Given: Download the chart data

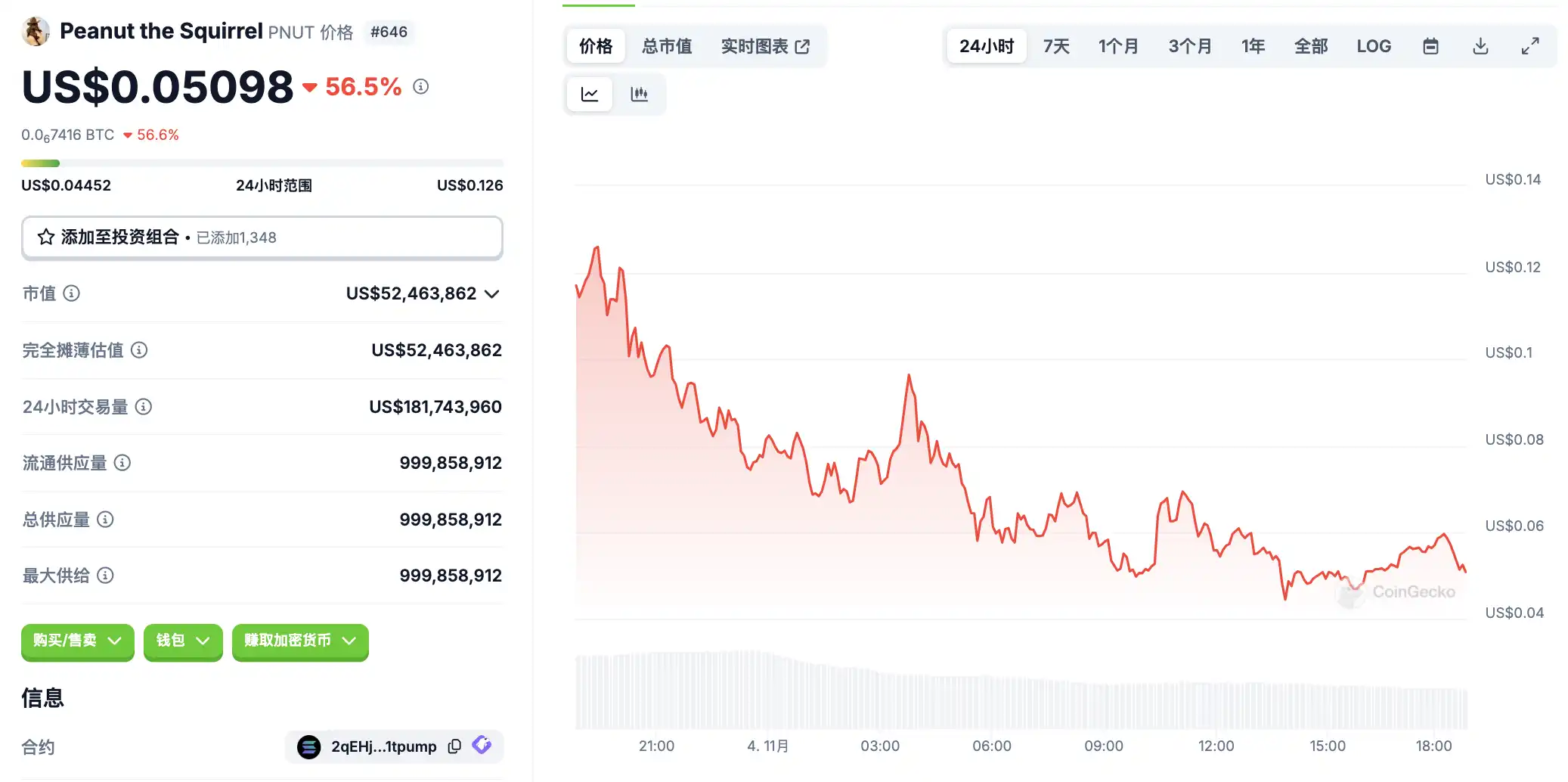Looking at the screenshot, I should pyautogui.click(x=1480, y=46).
